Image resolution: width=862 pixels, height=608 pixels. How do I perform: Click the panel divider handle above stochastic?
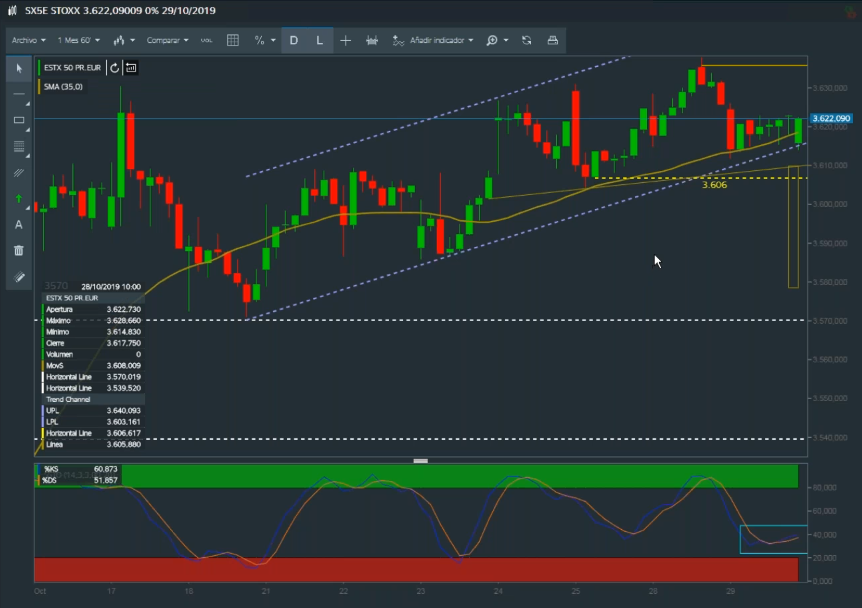[x=420, y=461]
